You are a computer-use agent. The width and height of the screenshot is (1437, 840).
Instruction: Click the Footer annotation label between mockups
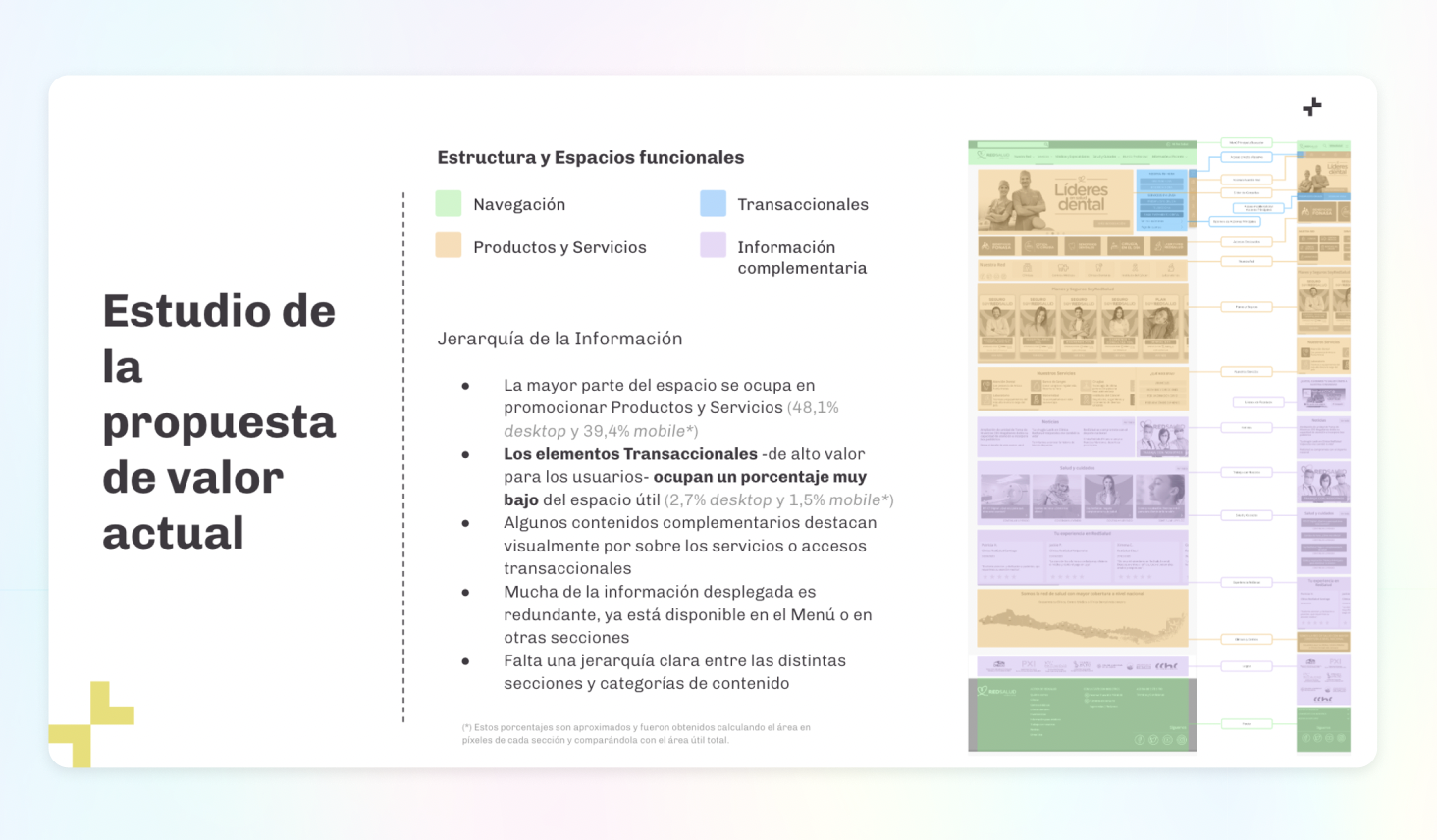(1247, 724)
